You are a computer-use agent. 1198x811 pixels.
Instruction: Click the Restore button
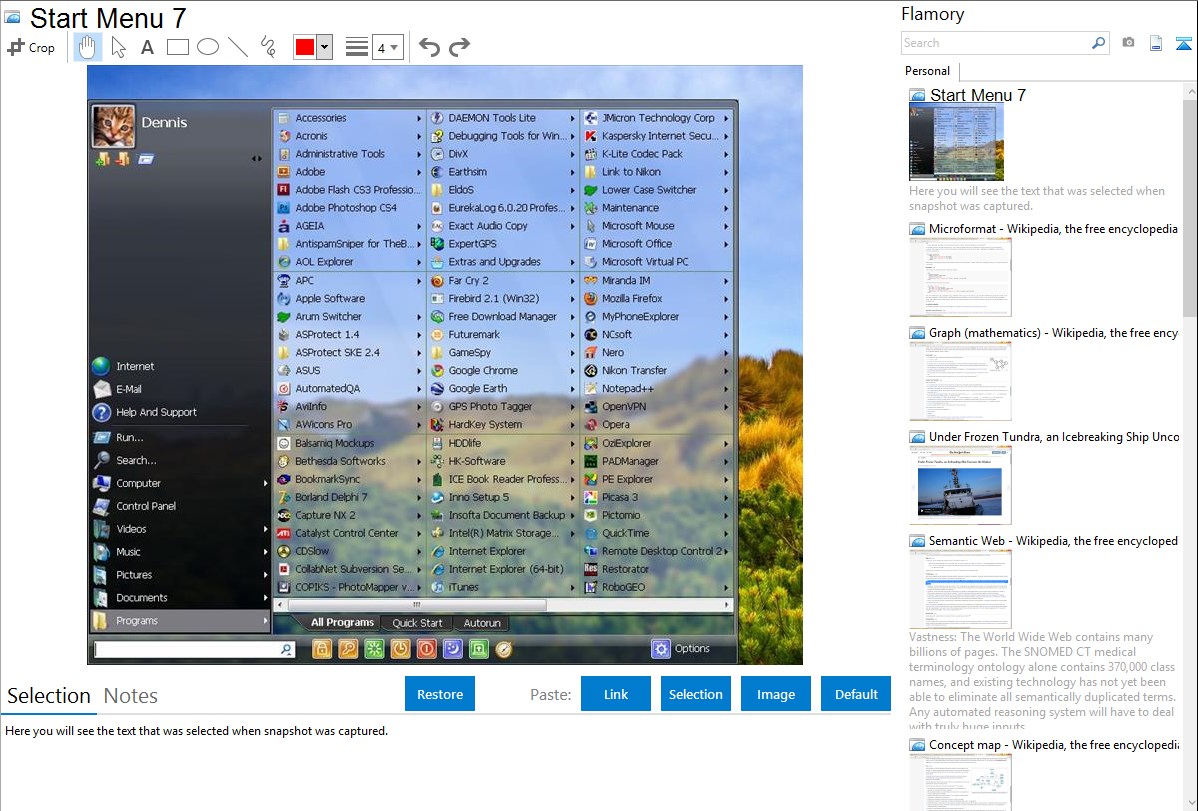(x=440, y=694)
